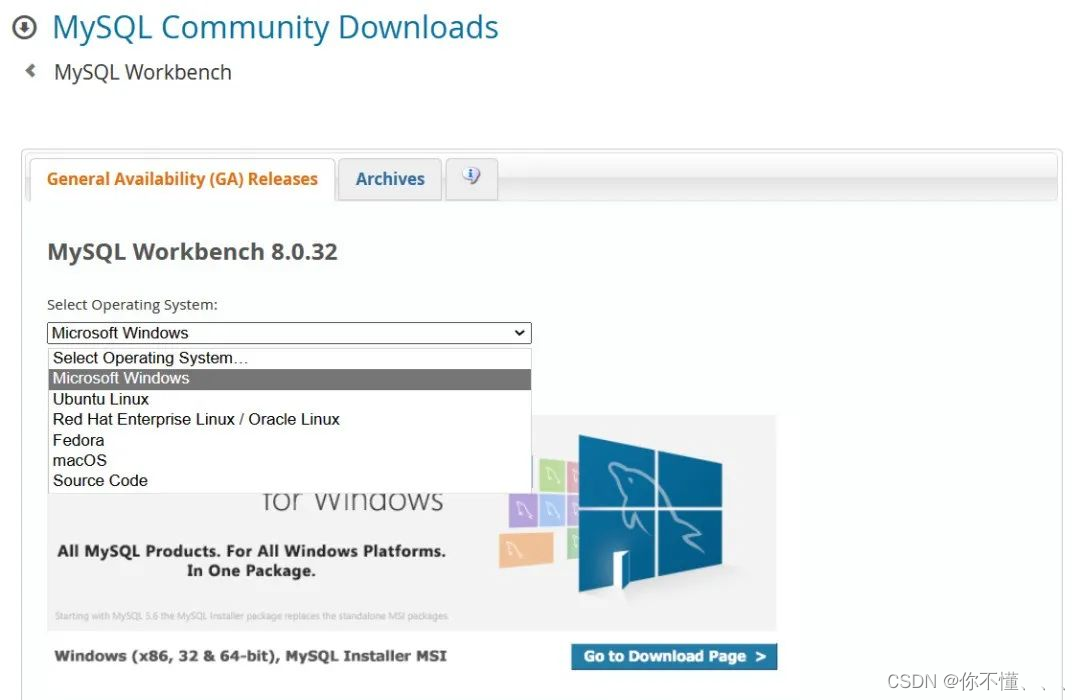Open the information icon tab

point(472,178)
